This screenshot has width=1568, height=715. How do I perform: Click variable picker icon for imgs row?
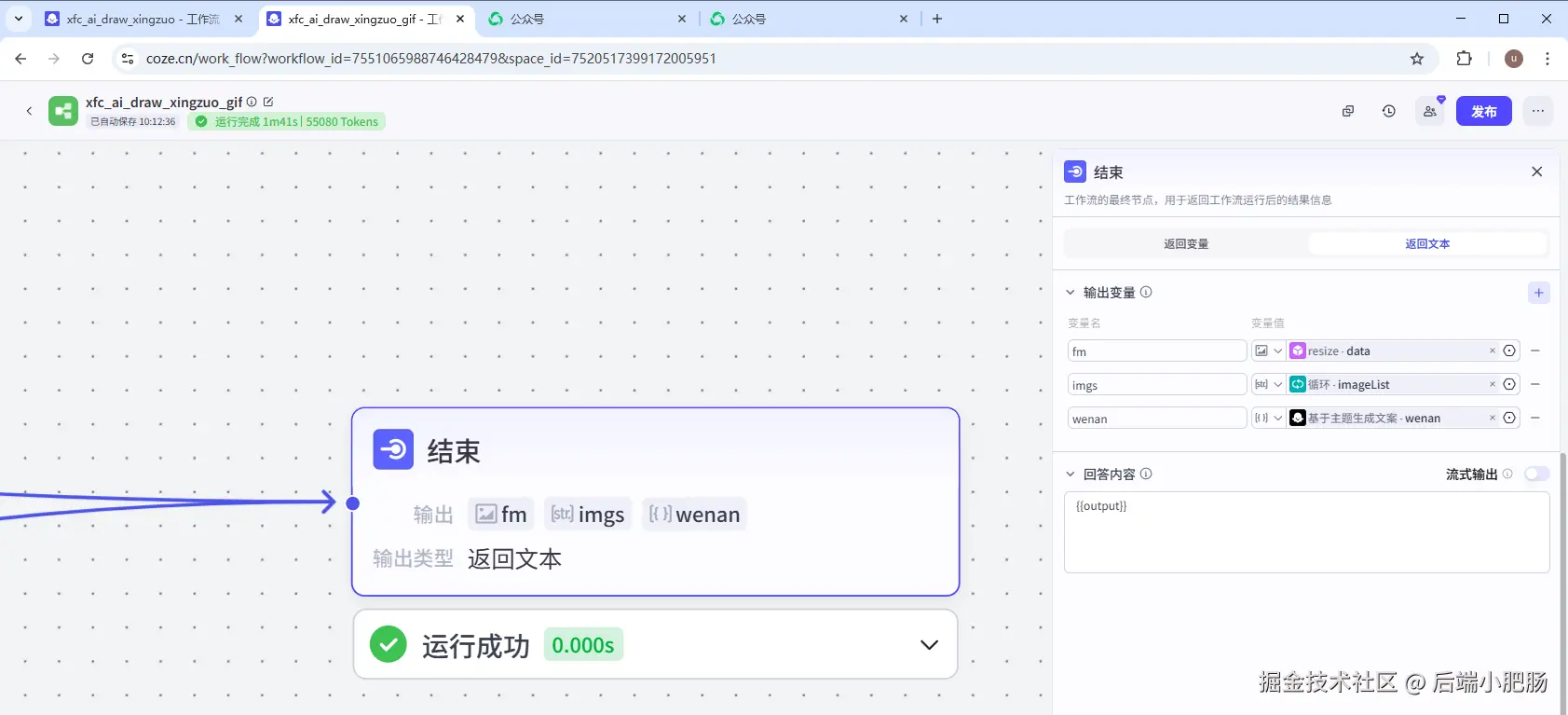pos(1509,385)
